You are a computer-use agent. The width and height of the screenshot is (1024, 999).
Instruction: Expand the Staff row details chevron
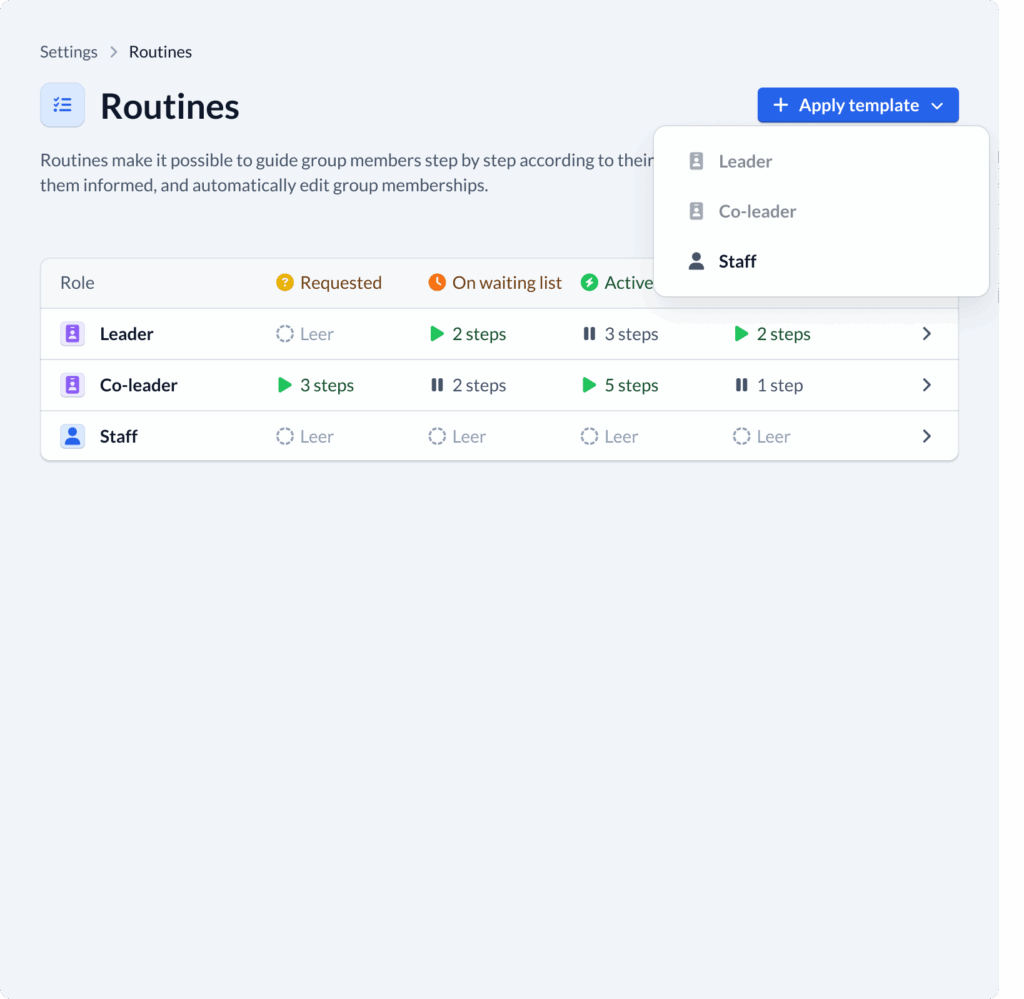pos(927,436)
